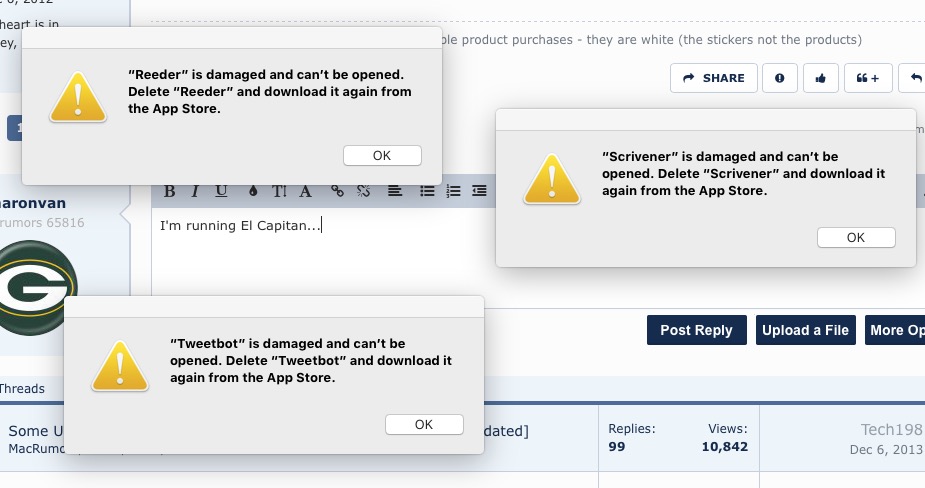The width and height of the screenshot is (925, 488).
Task: Toggle the bulleted list
Action: 427,190
